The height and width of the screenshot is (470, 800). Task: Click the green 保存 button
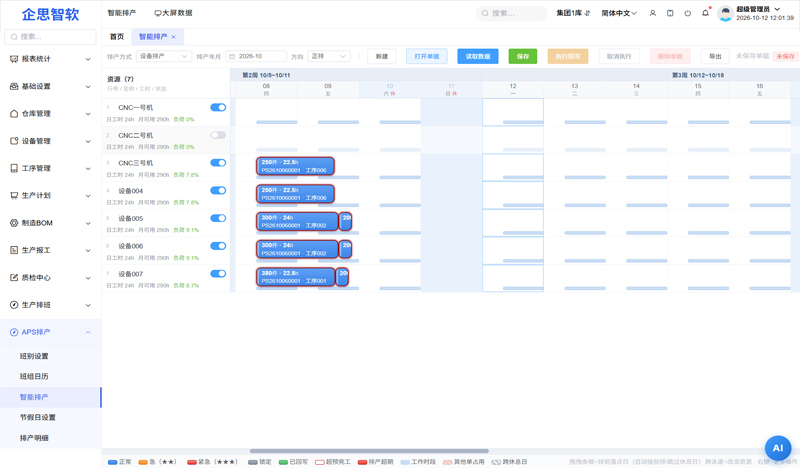(x=522, y=56)
